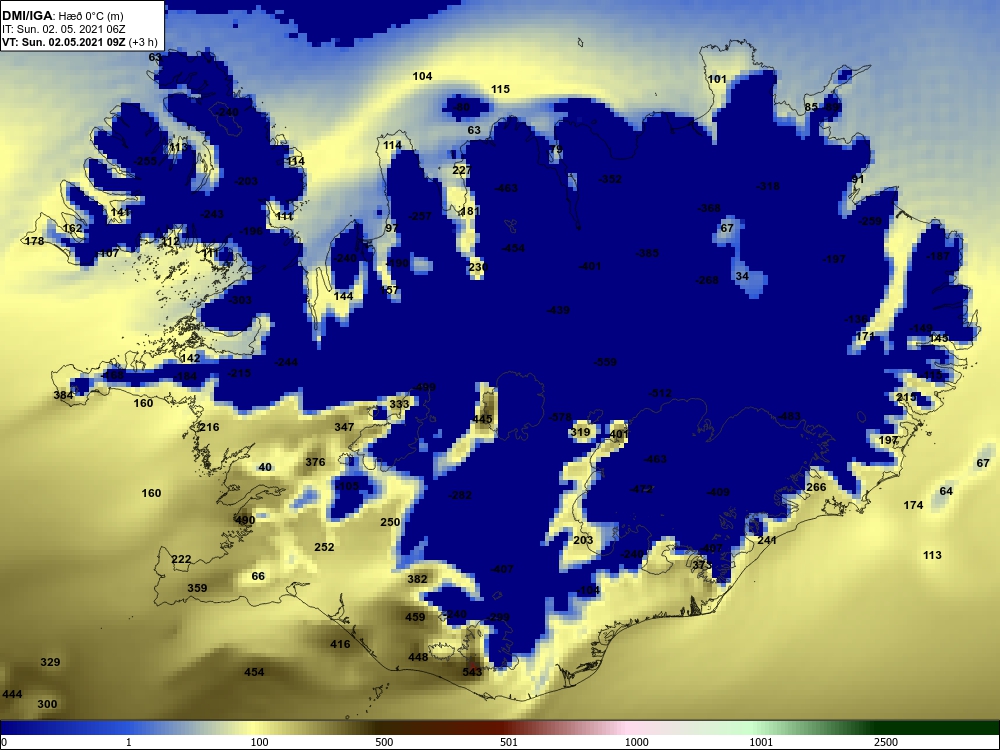Click the map value '359'
The image size is (1000, 750).
(x=197, y=588)
